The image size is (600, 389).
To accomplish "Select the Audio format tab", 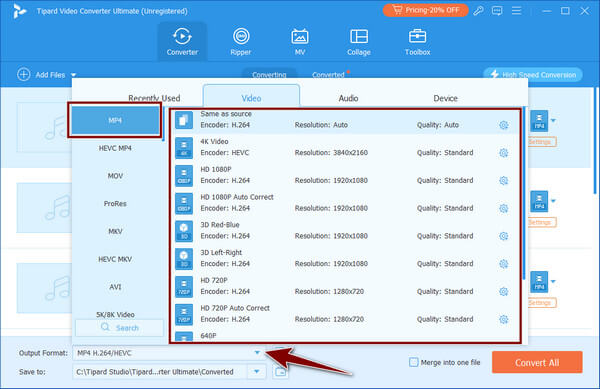I will [348, 98].
